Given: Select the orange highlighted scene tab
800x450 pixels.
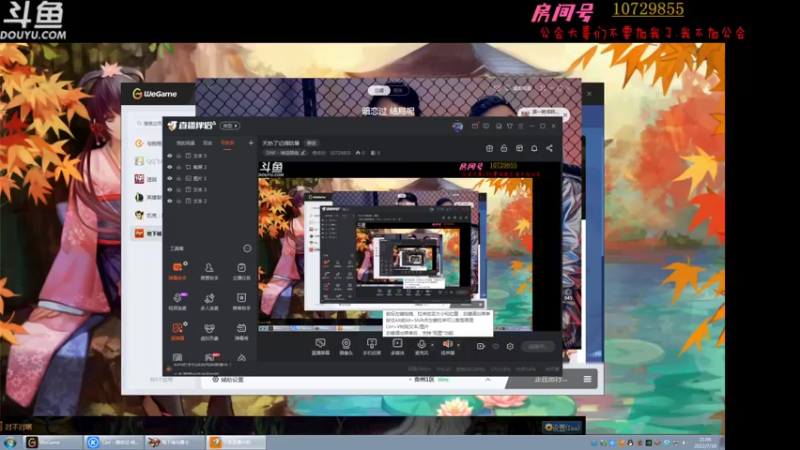Looking at the screenshot, I should (x=227, y=143).
